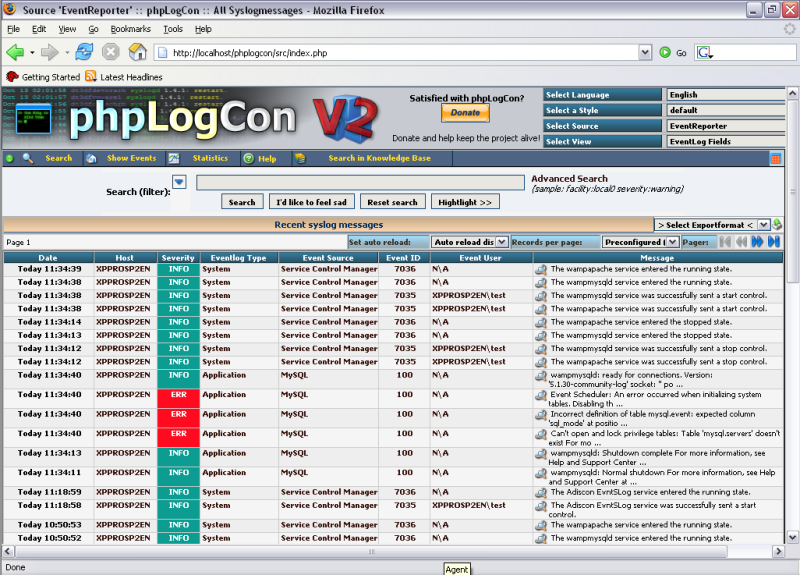Go to last page pager icon
The image size is (800, 575).
774,242
